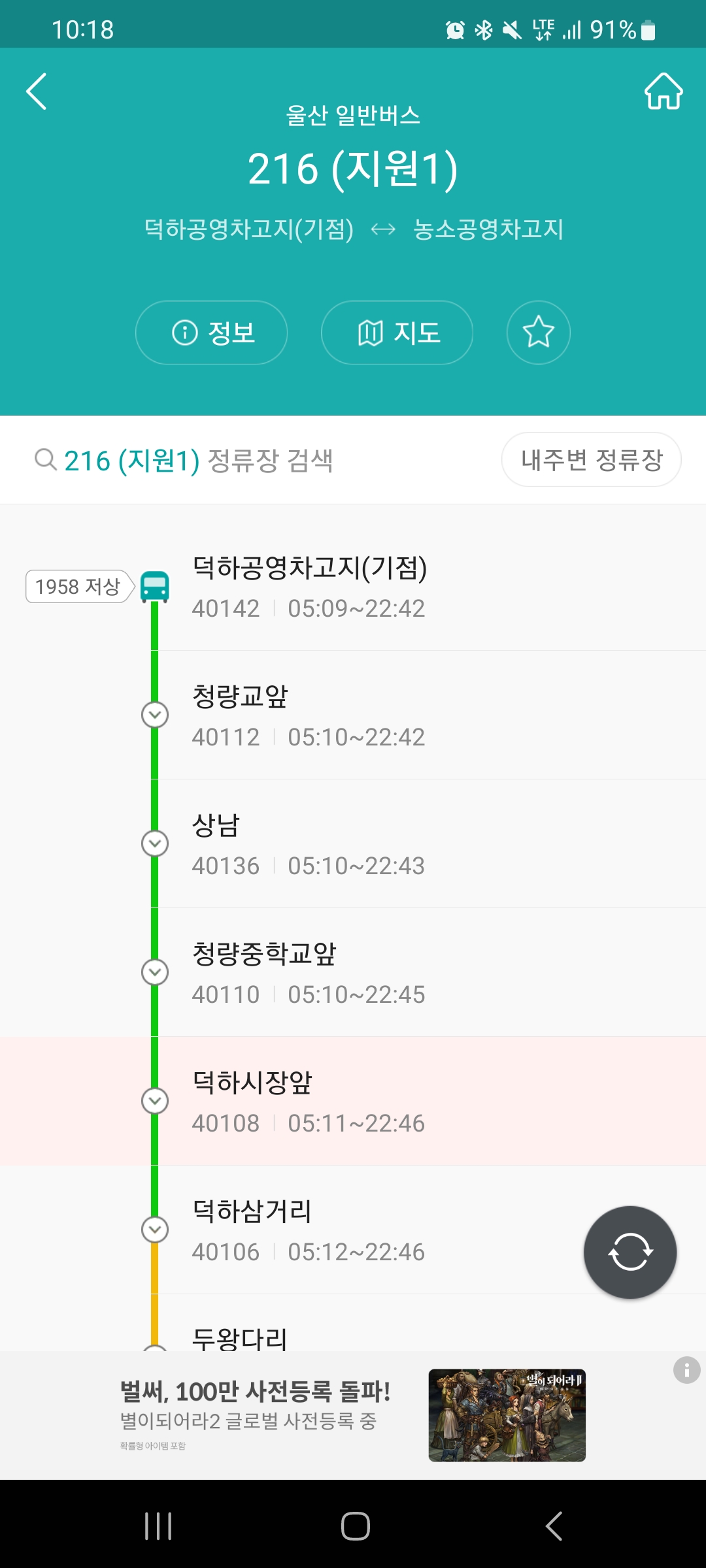Expand the 덕하시장앞 stop chevron

[155, 1100]
